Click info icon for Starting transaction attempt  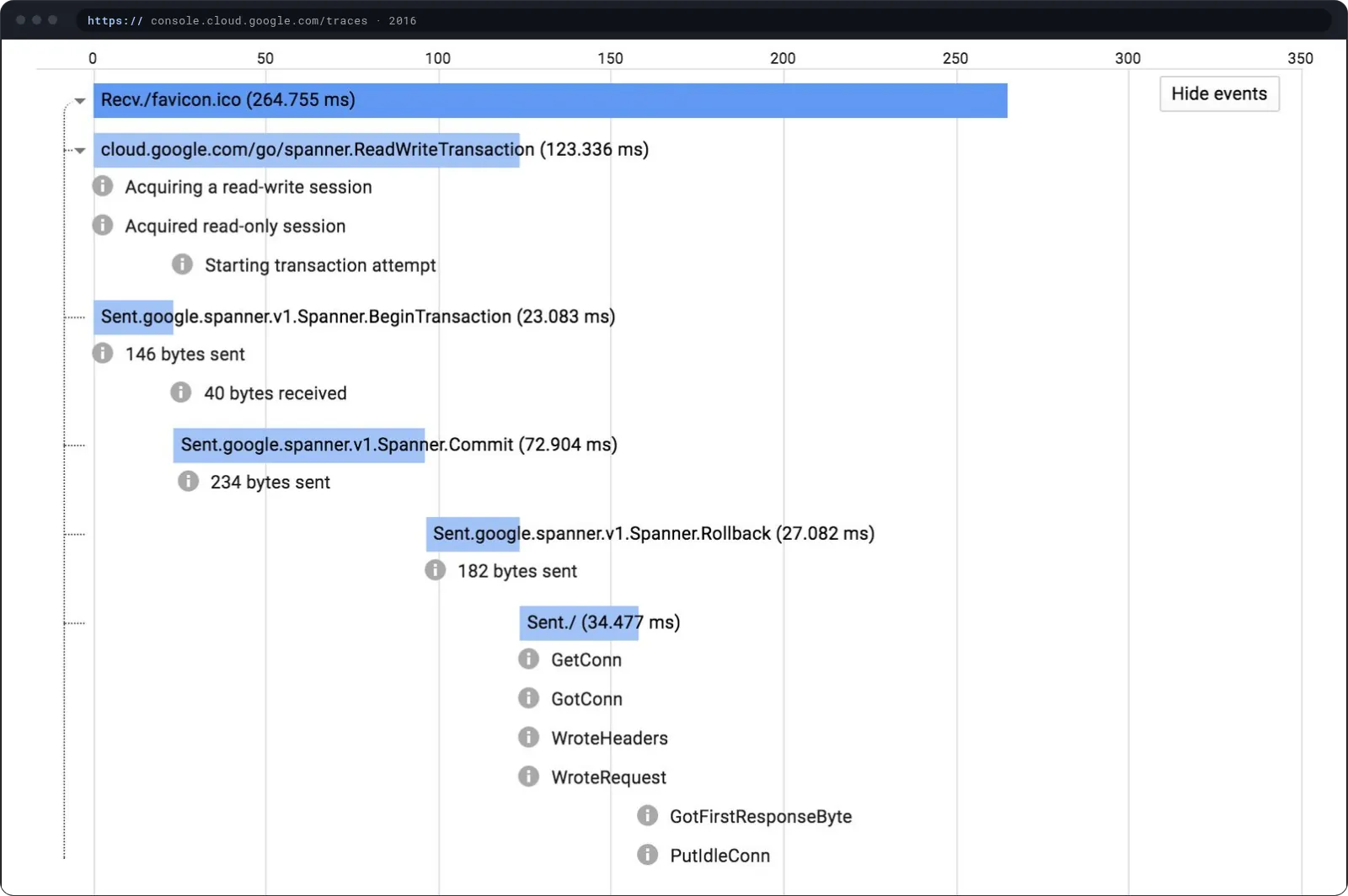point(182,264)
